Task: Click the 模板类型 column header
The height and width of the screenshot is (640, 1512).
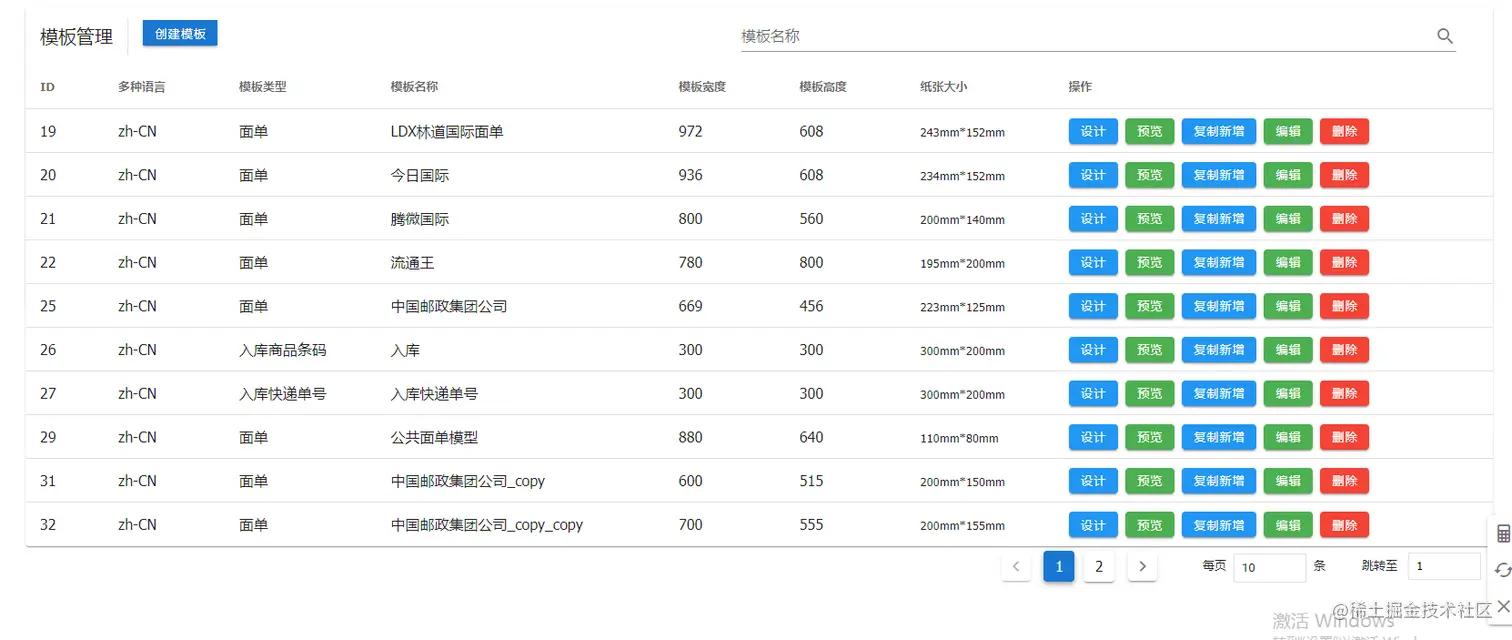Action: tap(263, 87)
